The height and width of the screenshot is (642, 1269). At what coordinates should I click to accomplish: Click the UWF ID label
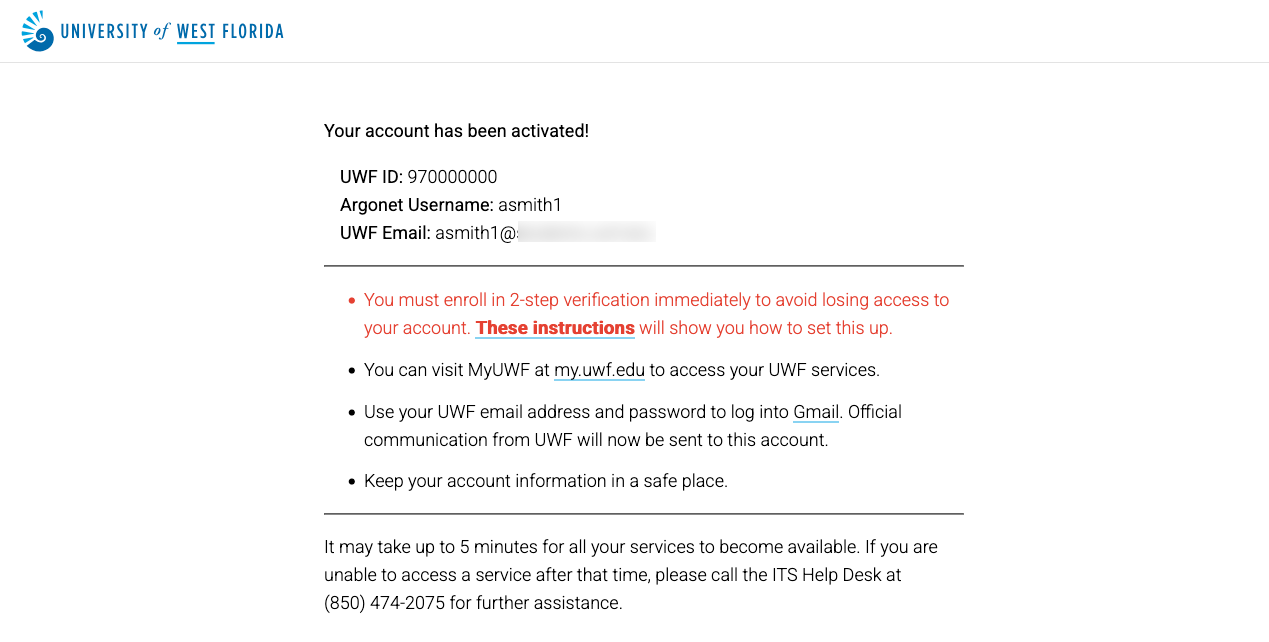pyautogui.click(x=371, y=177)
